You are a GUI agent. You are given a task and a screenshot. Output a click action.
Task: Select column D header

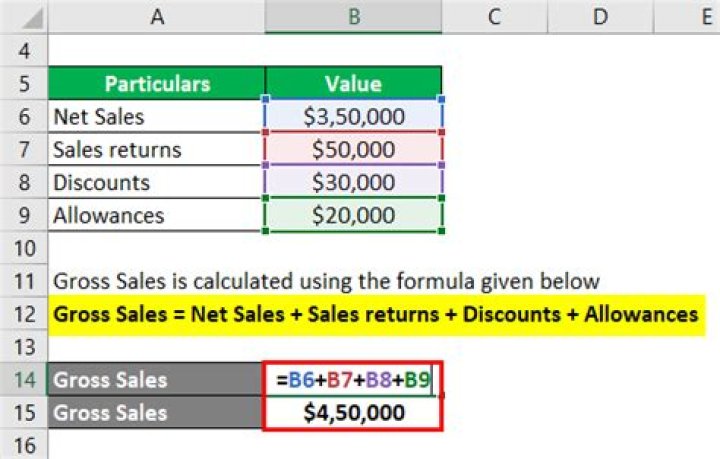598,16
